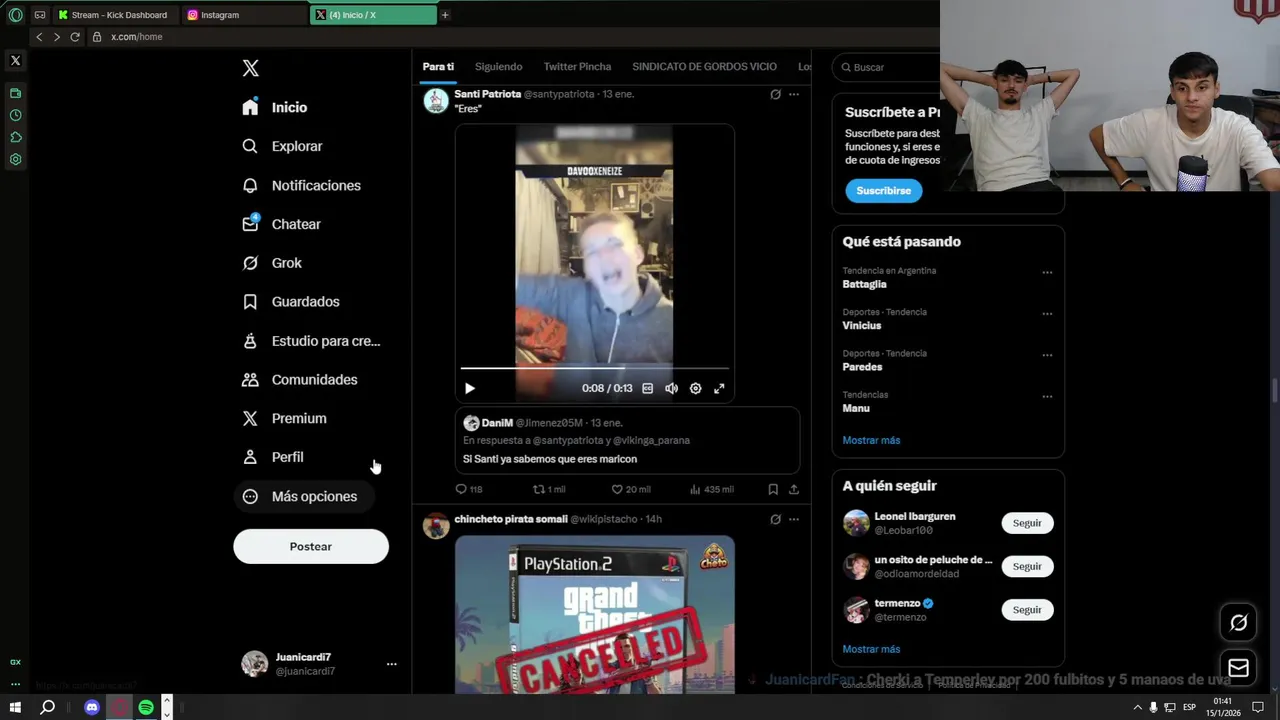The height and width of the screenshot is (720, 1280).
Task: Go forward using the browser forward arrow
Action: point(57,37)
